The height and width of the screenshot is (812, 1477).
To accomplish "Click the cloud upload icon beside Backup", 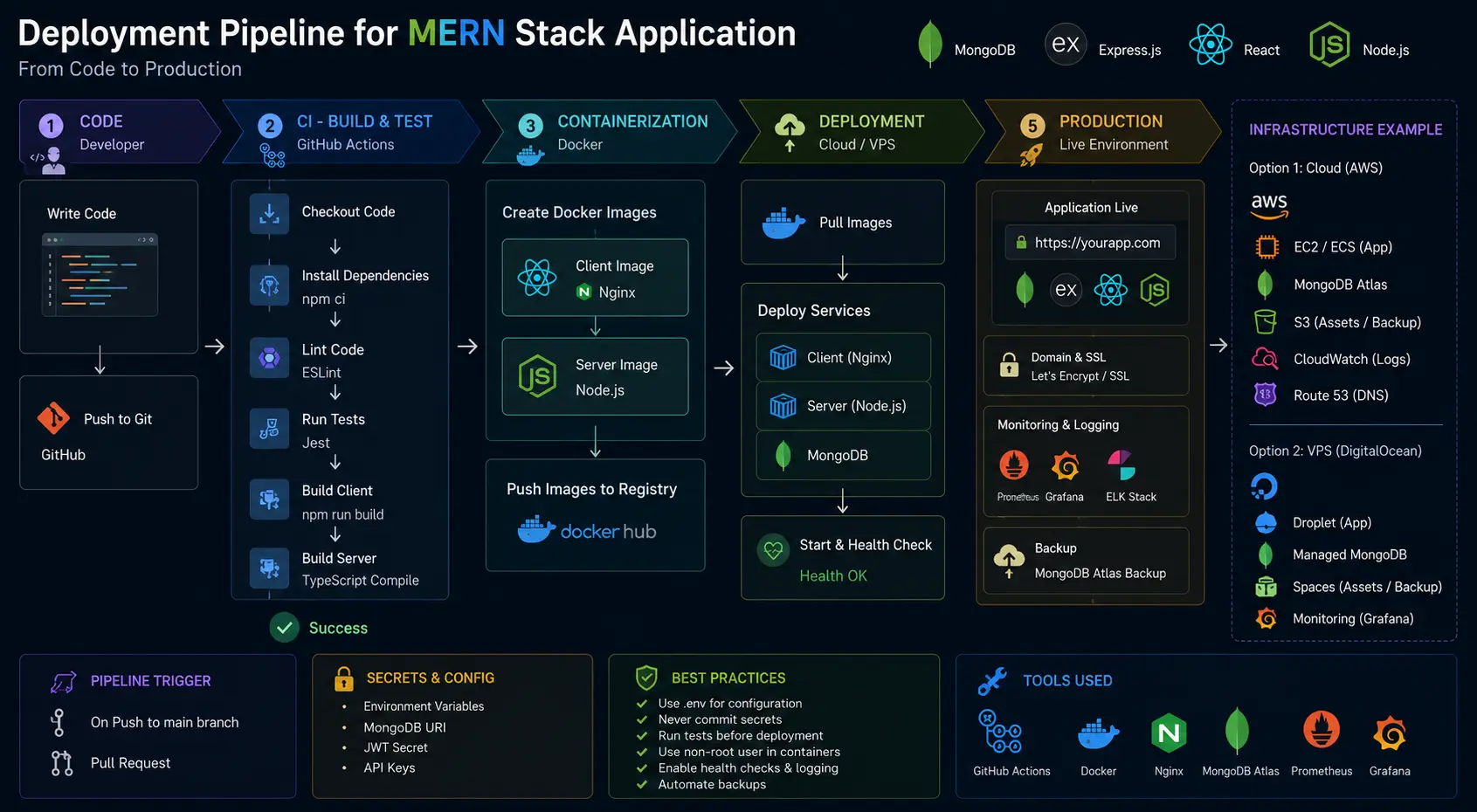I will click(1009, 561).
